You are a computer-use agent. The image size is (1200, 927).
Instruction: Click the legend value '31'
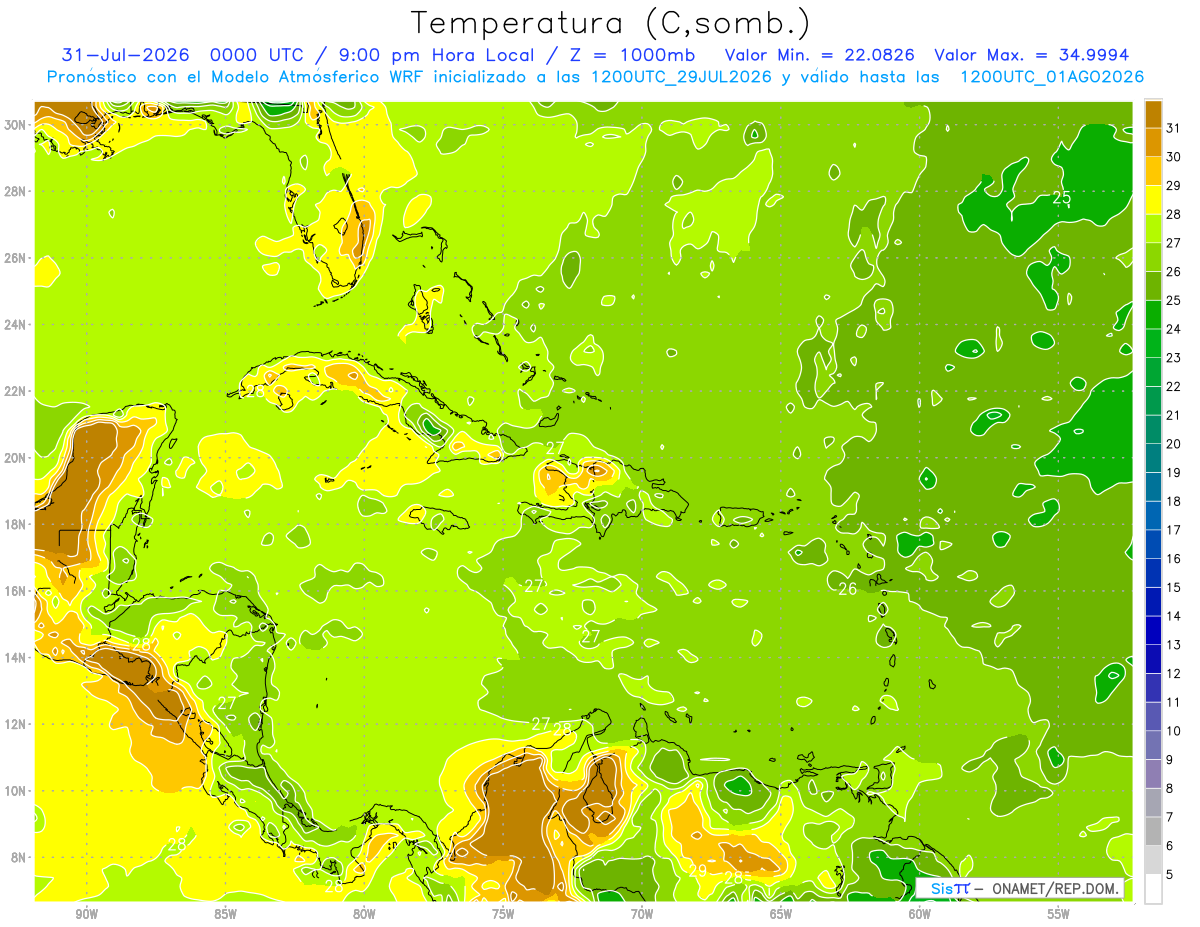coord(1173,128)
